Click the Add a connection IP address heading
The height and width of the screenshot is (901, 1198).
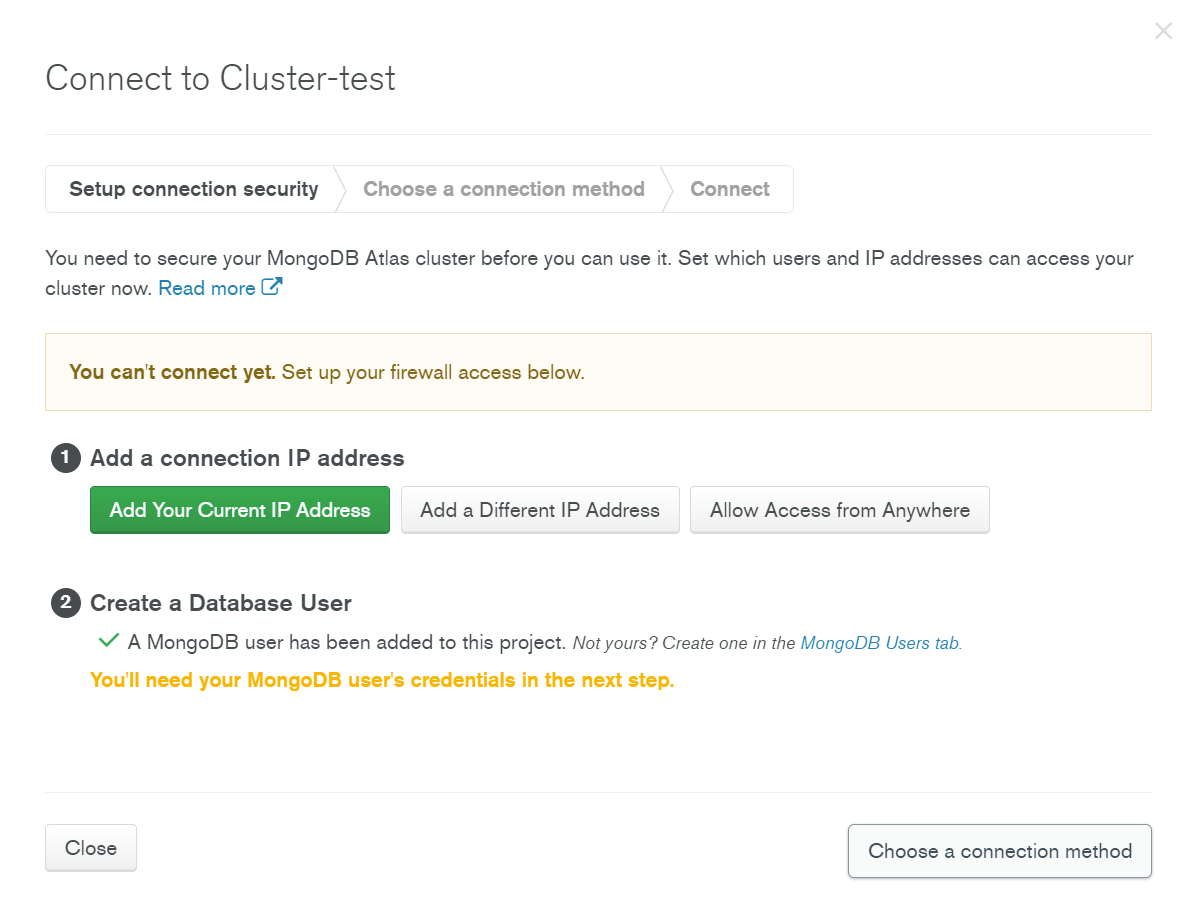247,458
